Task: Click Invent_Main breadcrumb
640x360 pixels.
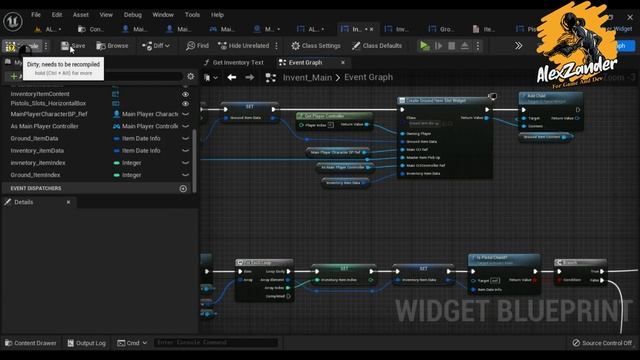Action: click(x=307, y=78)
